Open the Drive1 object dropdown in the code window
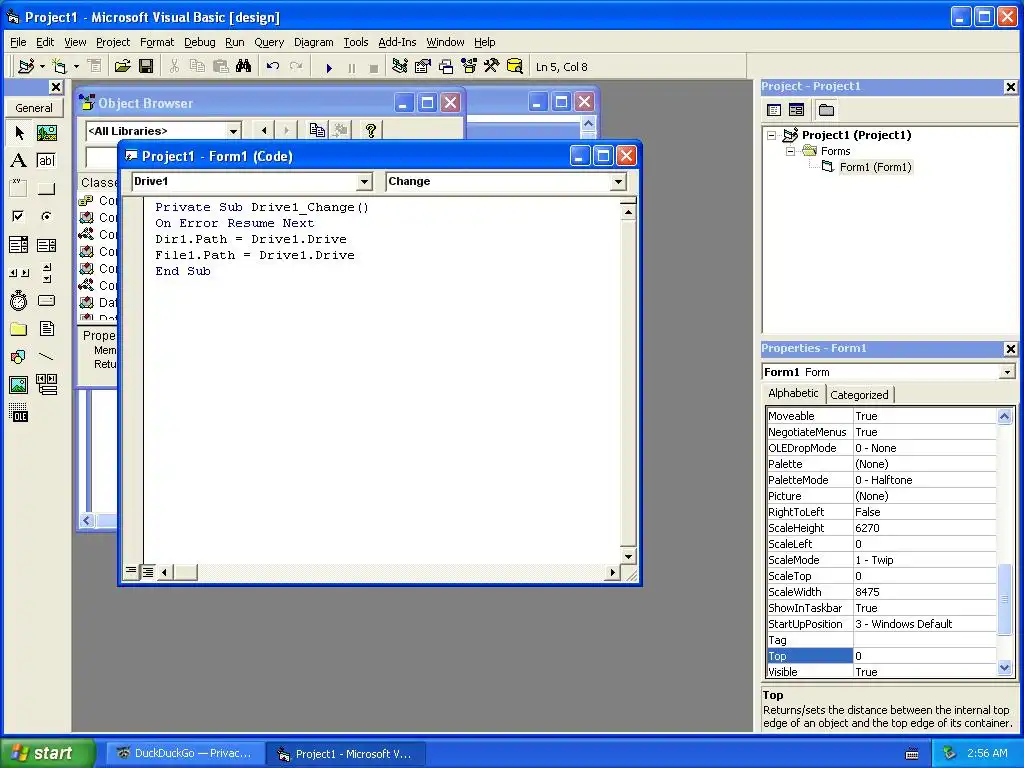 coord(364,182)
